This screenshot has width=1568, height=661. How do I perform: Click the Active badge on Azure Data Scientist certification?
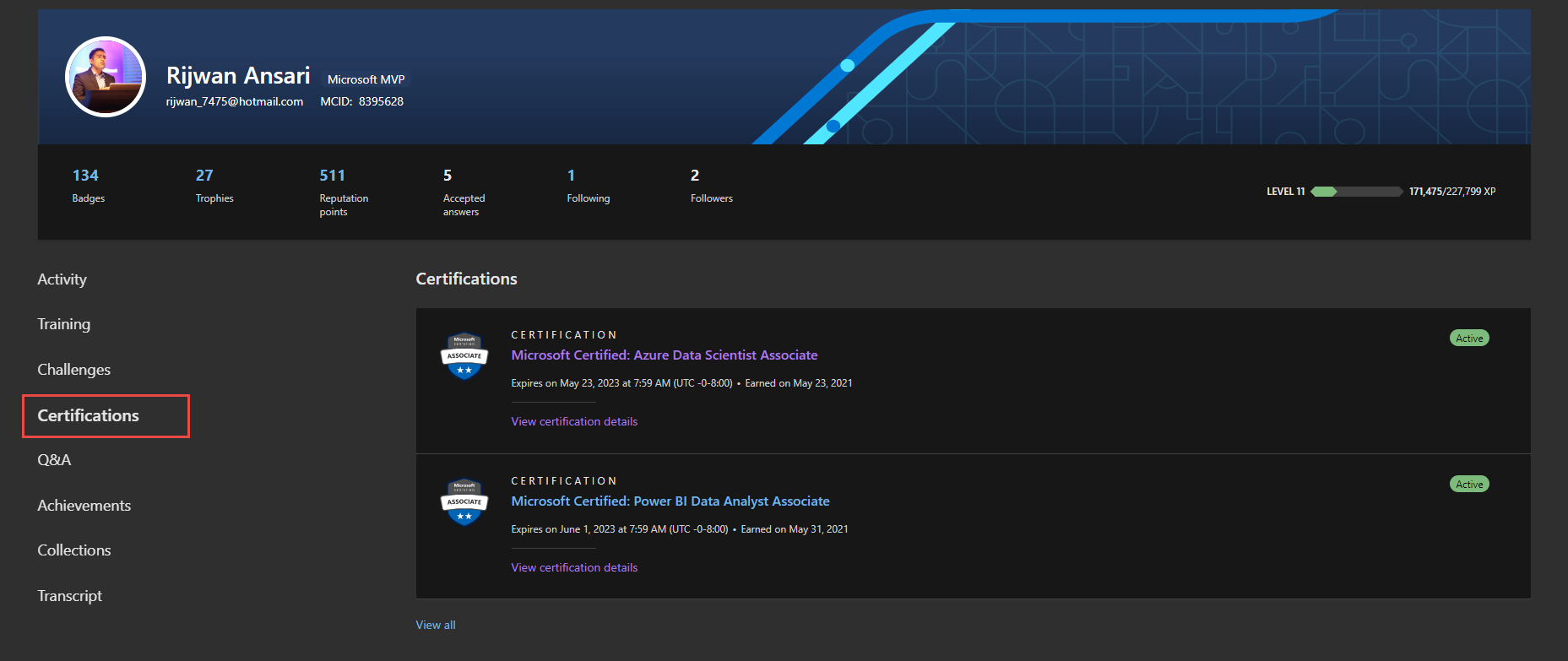pos(1469,339)
